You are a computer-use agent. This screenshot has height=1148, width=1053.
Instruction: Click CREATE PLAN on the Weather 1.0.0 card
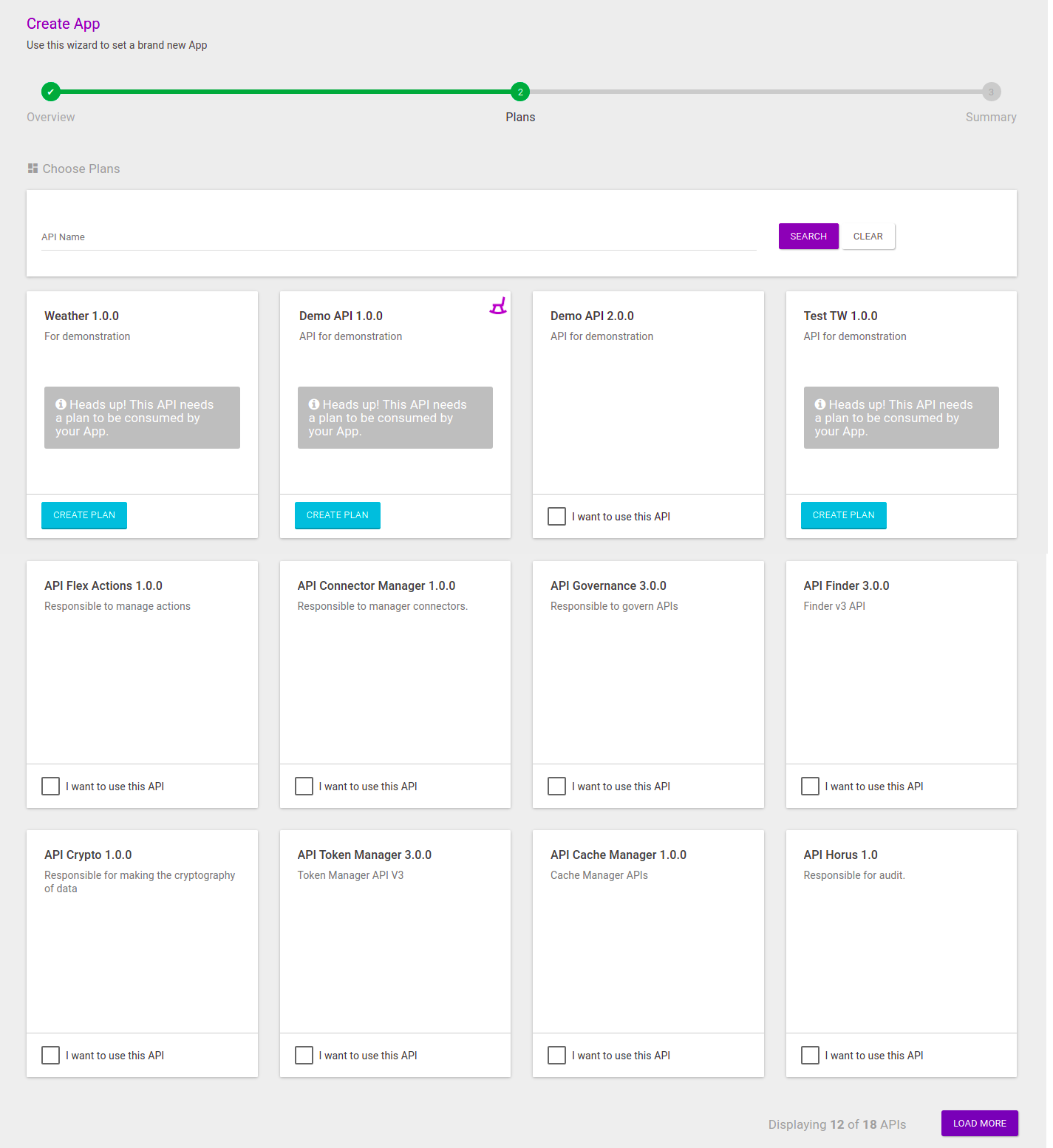pyautogui.click(x=84, y=515)
